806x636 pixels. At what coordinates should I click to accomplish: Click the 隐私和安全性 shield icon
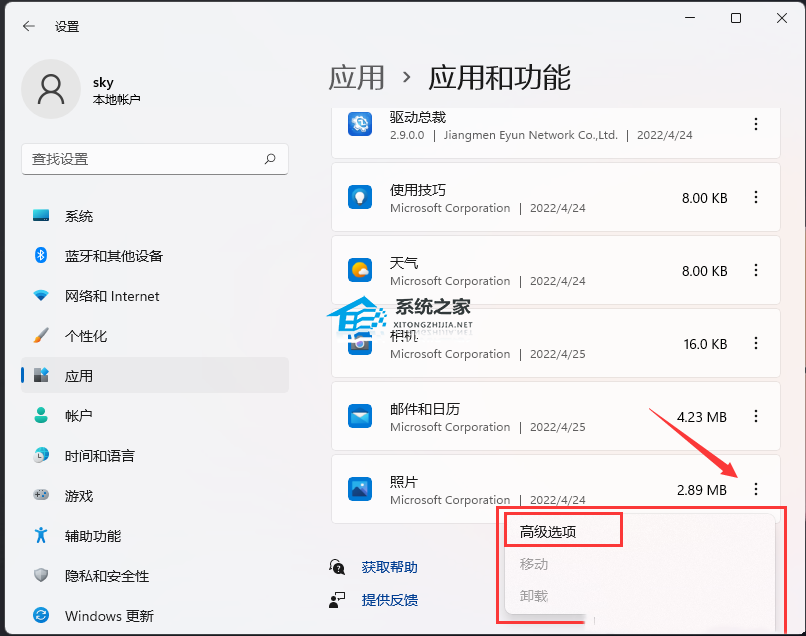41,575
